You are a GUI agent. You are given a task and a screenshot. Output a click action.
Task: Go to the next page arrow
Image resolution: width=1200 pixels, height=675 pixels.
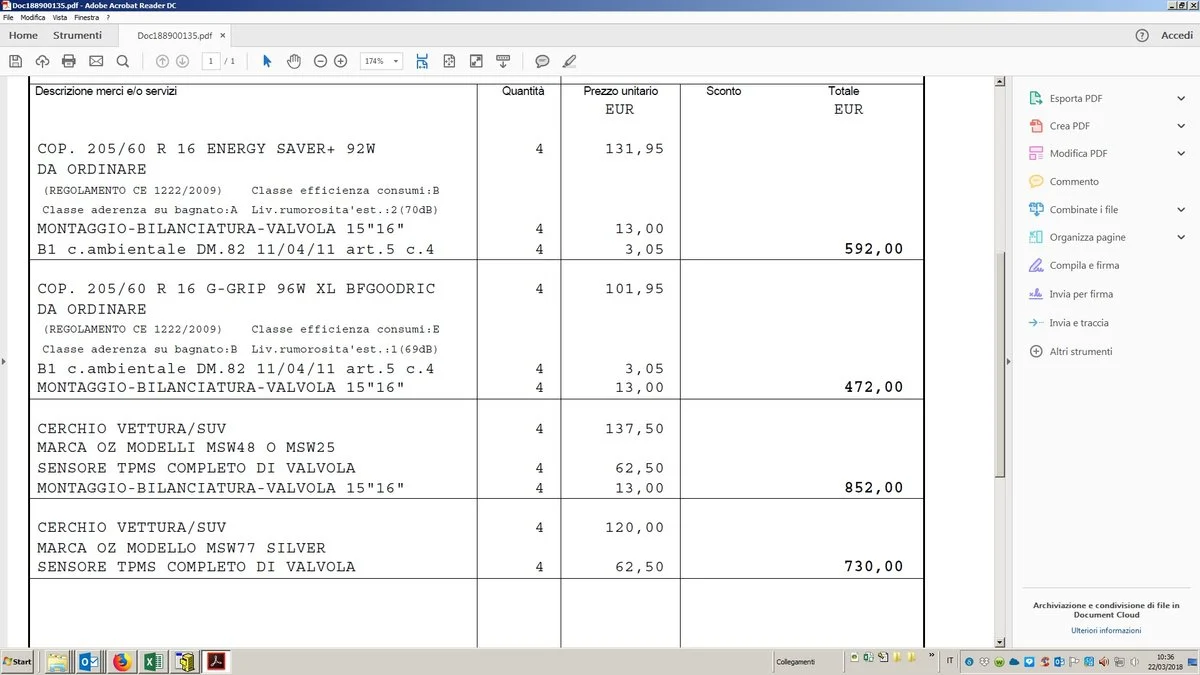182,61
